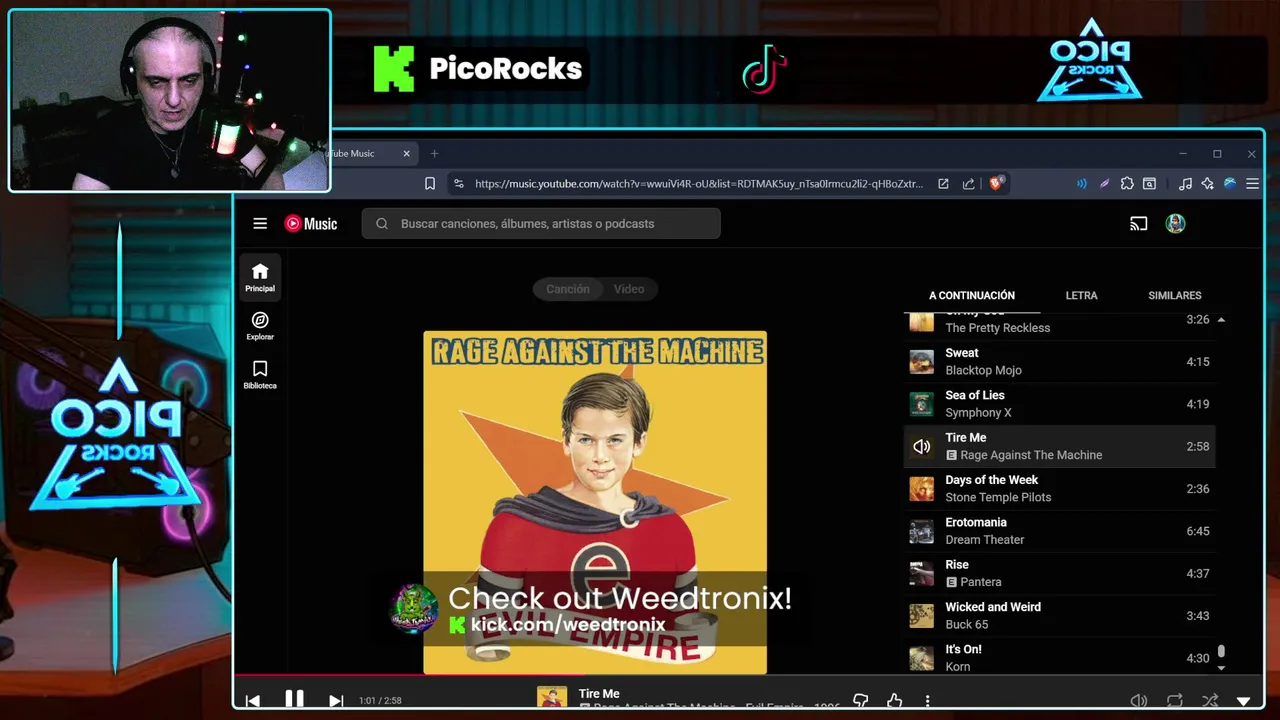Click the kick.com/weedtronix overlay link
Screen dimensions: 1280x720
pyautogui.click(x=568, y=625)
